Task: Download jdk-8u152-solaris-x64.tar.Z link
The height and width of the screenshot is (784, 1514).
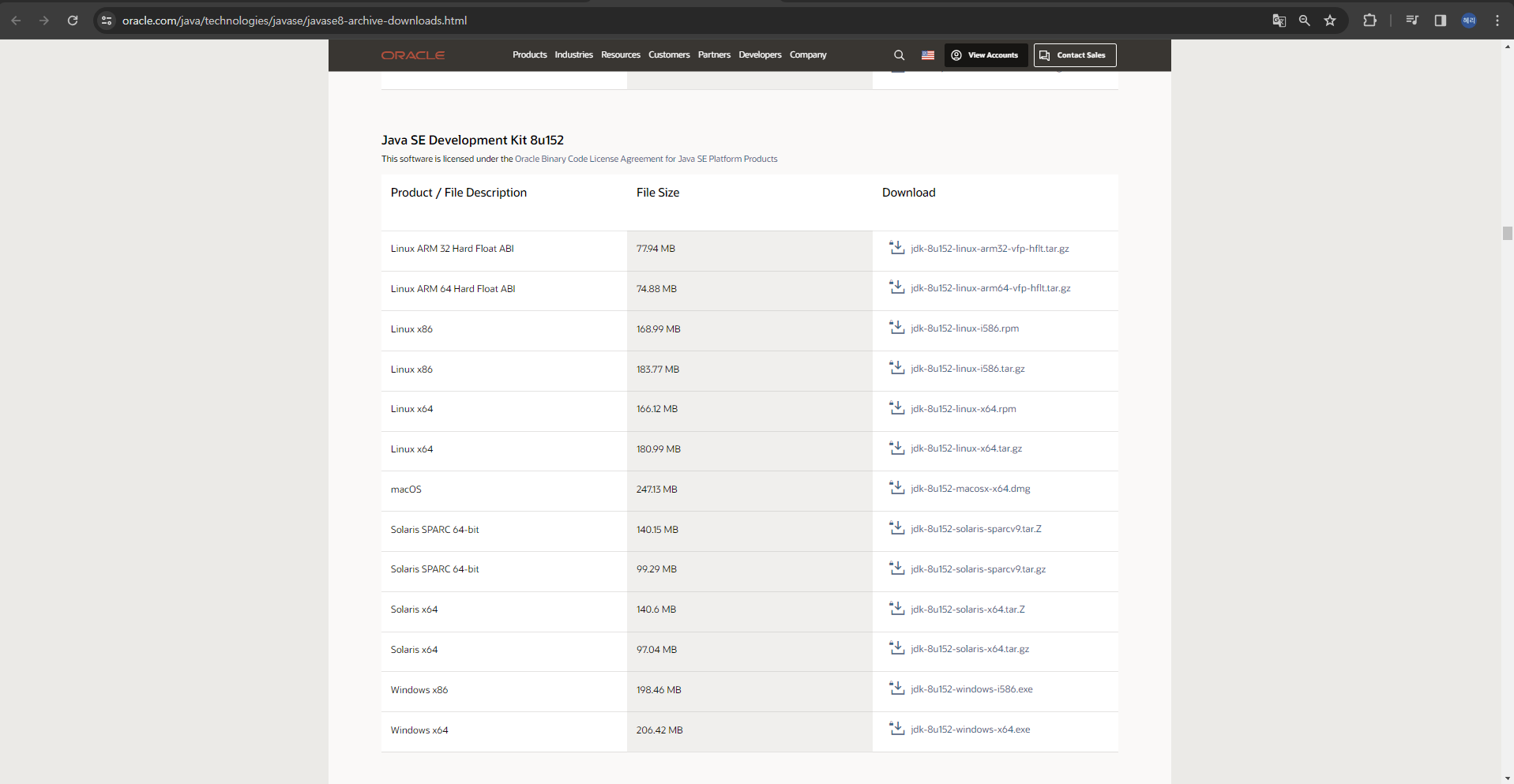Action: pos(967,610)
